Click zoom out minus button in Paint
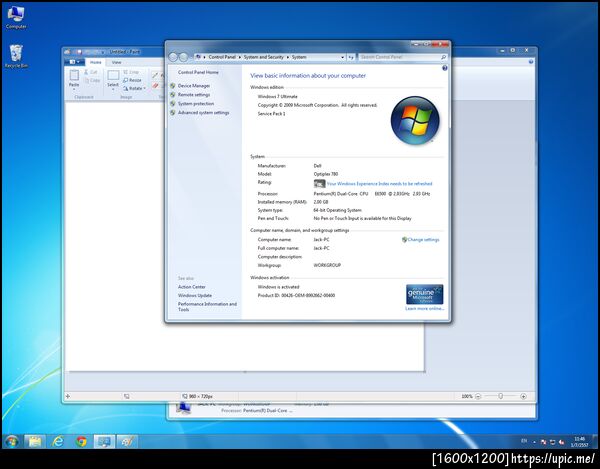Screen dimensions: 600x469 click(x=478, y=397)
